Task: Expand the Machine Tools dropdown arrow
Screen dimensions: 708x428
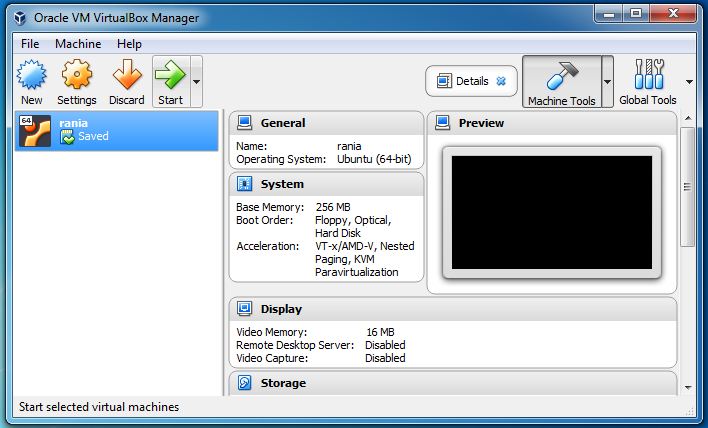Action: pos(607,82)
